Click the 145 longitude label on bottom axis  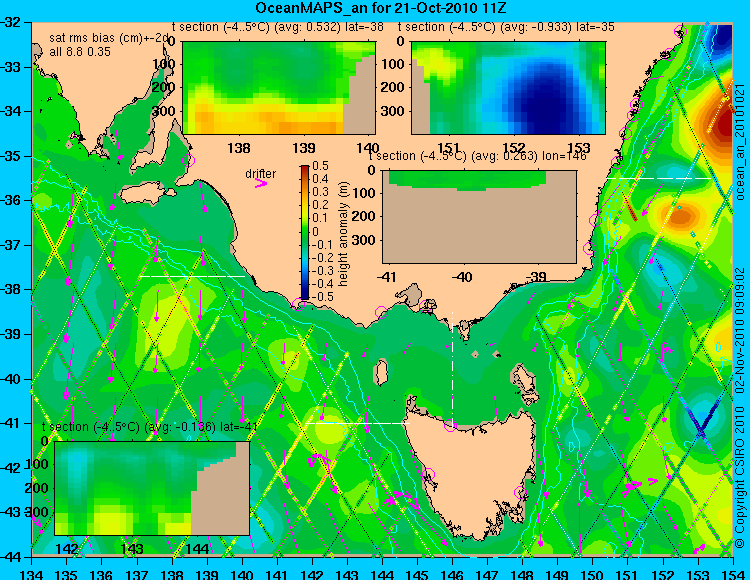pyautogui.click(x=417, y=574)
